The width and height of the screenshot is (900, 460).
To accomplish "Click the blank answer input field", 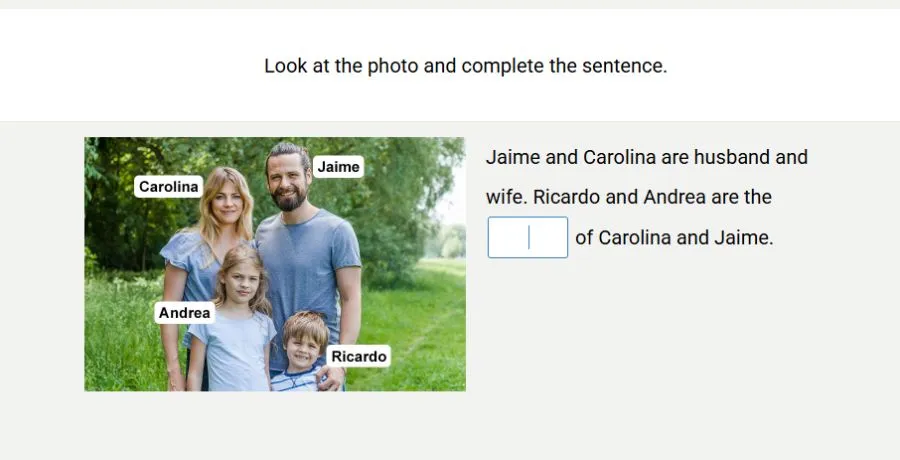I will click(527, 238).
